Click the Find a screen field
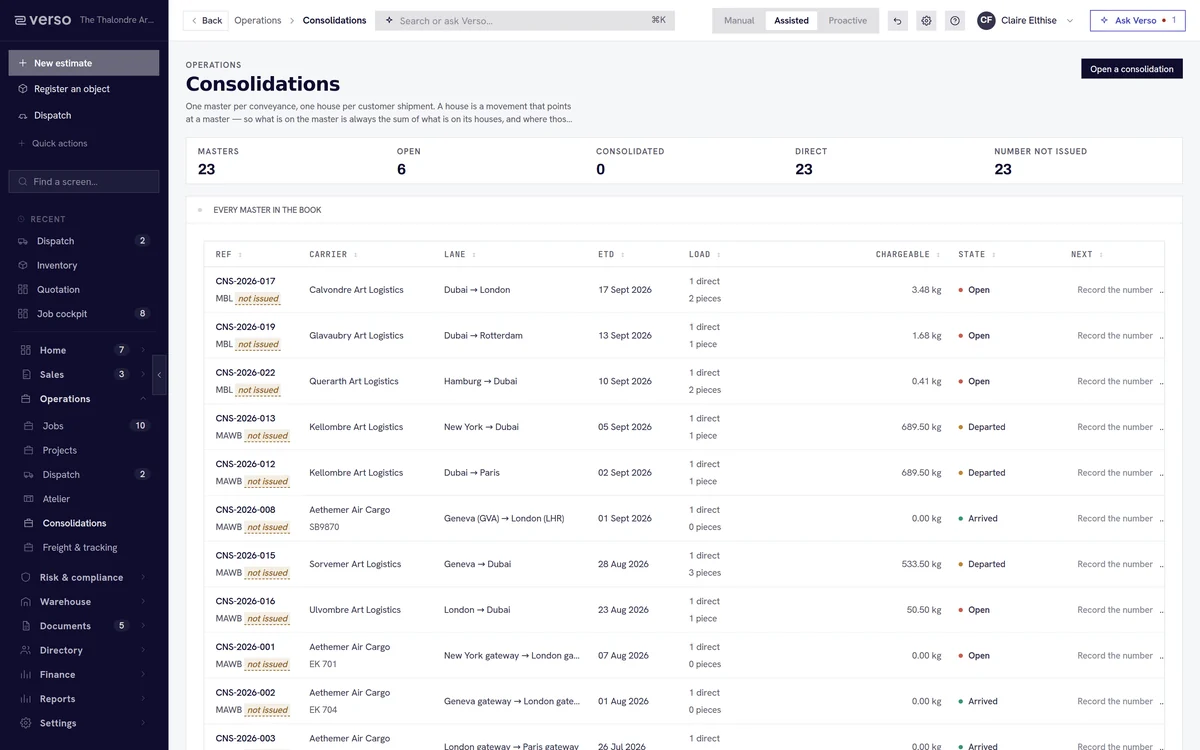Screen dimensions: 1200x750 pyautogui.click(x=84, y=181)
